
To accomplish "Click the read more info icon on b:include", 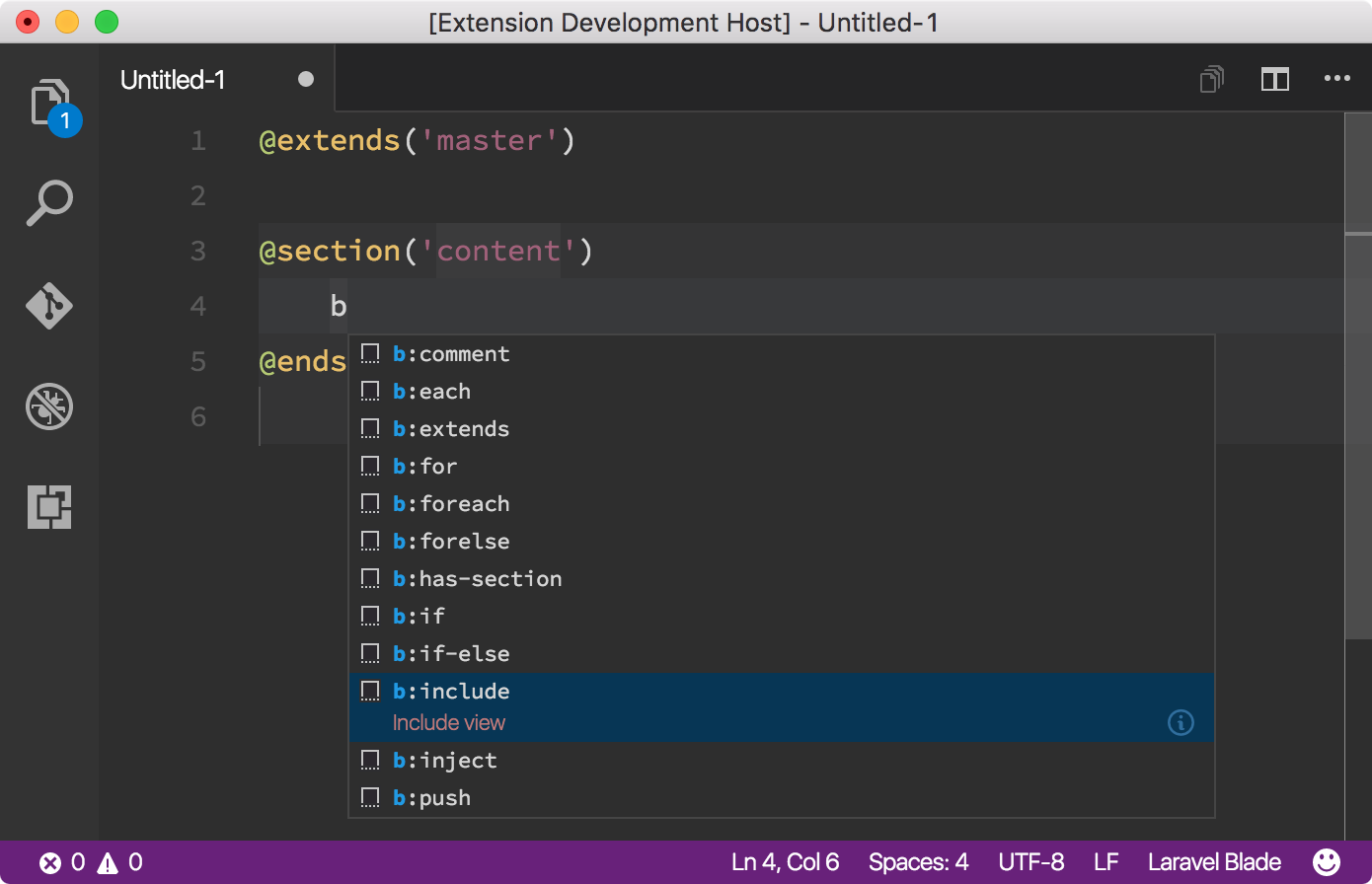I will tap(1181, 722).
